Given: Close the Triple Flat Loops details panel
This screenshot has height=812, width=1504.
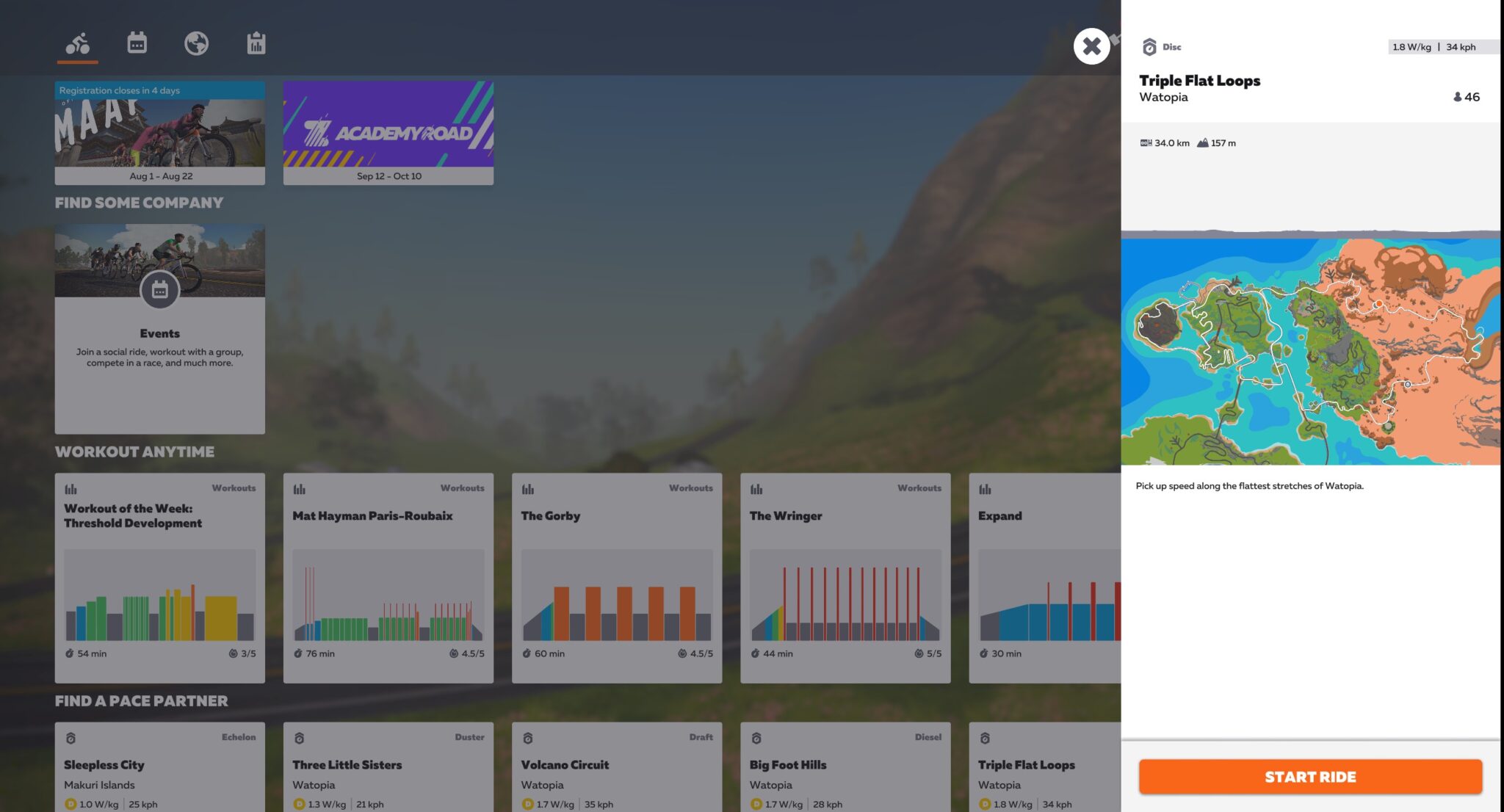Looking at the screenshot, I should click(1091, 46).
